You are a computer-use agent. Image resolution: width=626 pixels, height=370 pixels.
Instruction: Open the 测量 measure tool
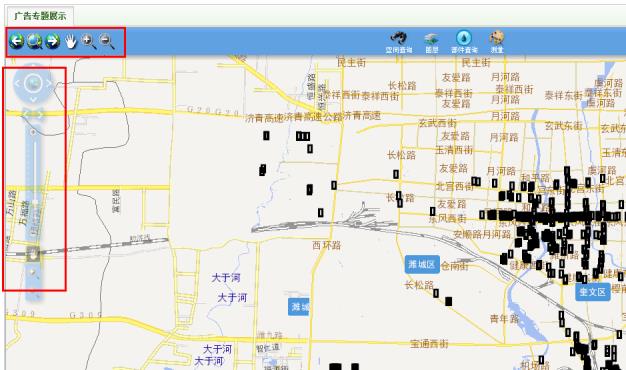[497, 42]
